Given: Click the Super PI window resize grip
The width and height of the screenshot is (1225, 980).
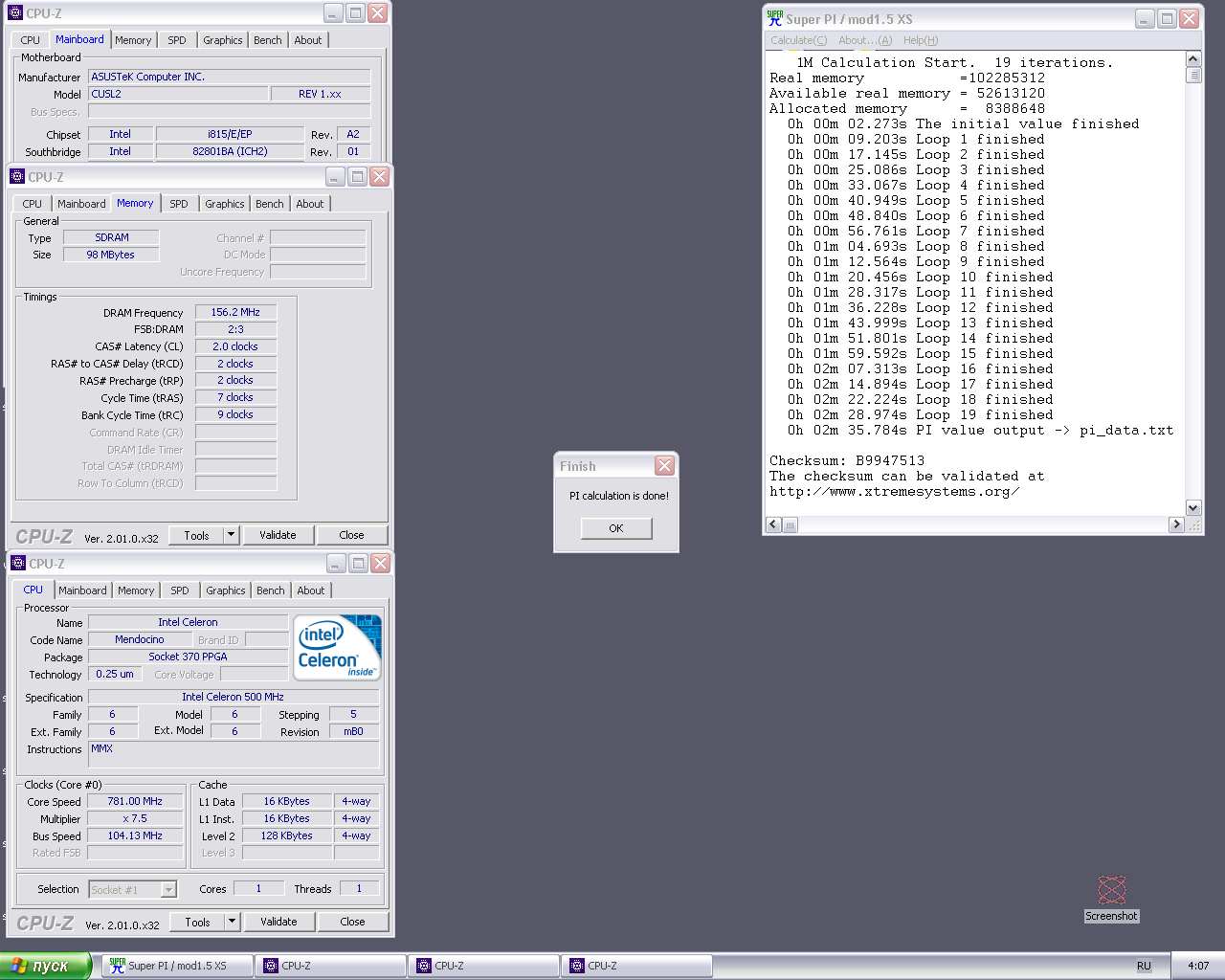Looking at the screenshot, I should (1193, 524).
